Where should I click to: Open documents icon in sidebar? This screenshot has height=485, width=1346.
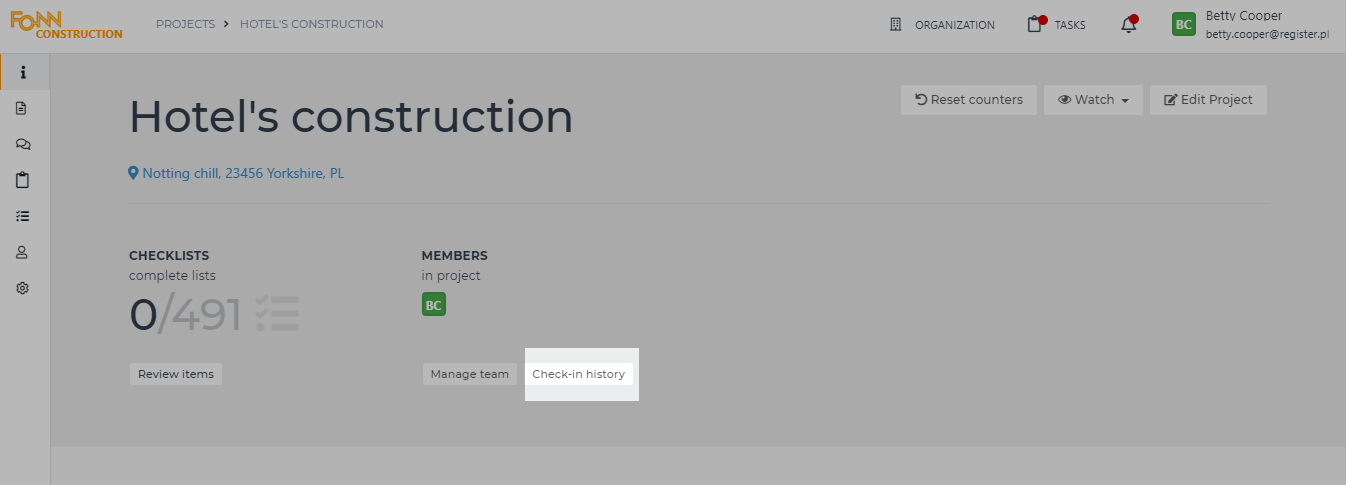22,108
